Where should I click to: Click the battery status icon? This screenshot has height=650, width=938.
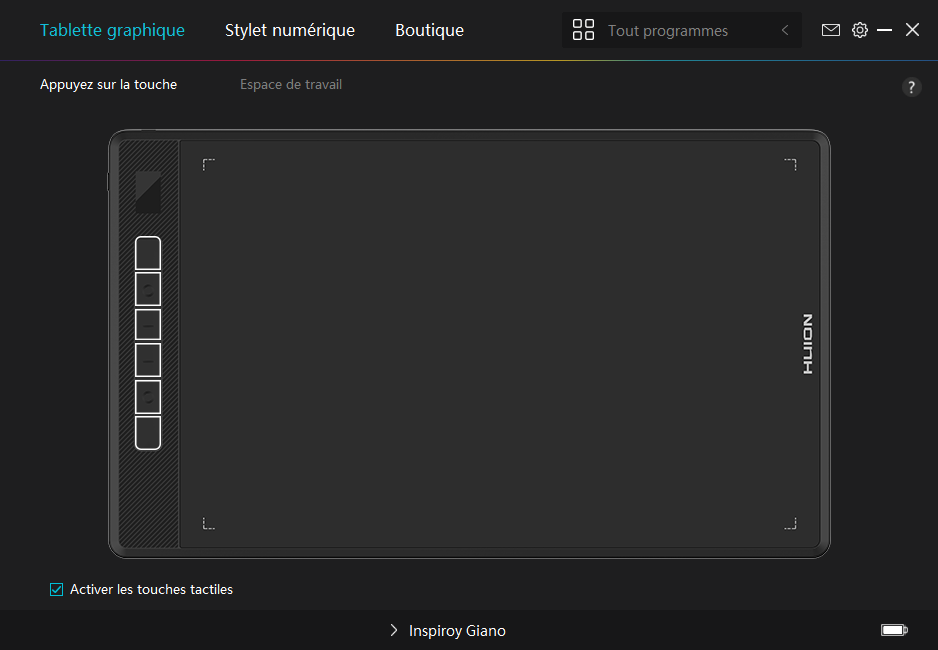click(893, 630)
